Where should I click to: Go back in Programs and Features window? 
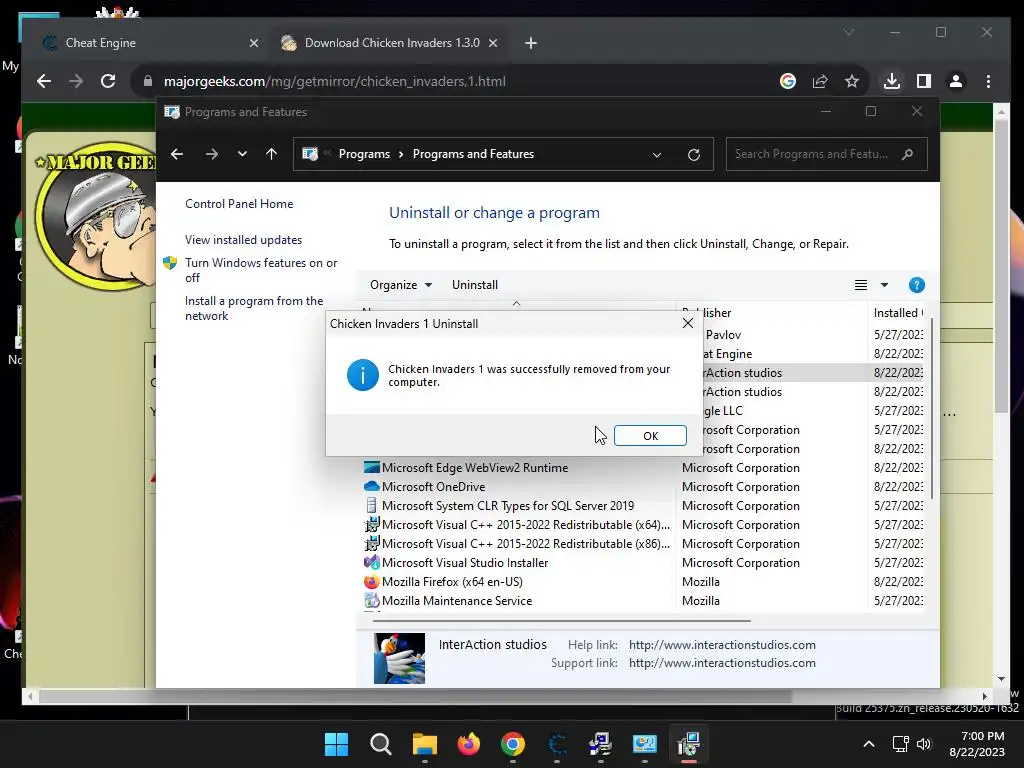coord(176,154)
